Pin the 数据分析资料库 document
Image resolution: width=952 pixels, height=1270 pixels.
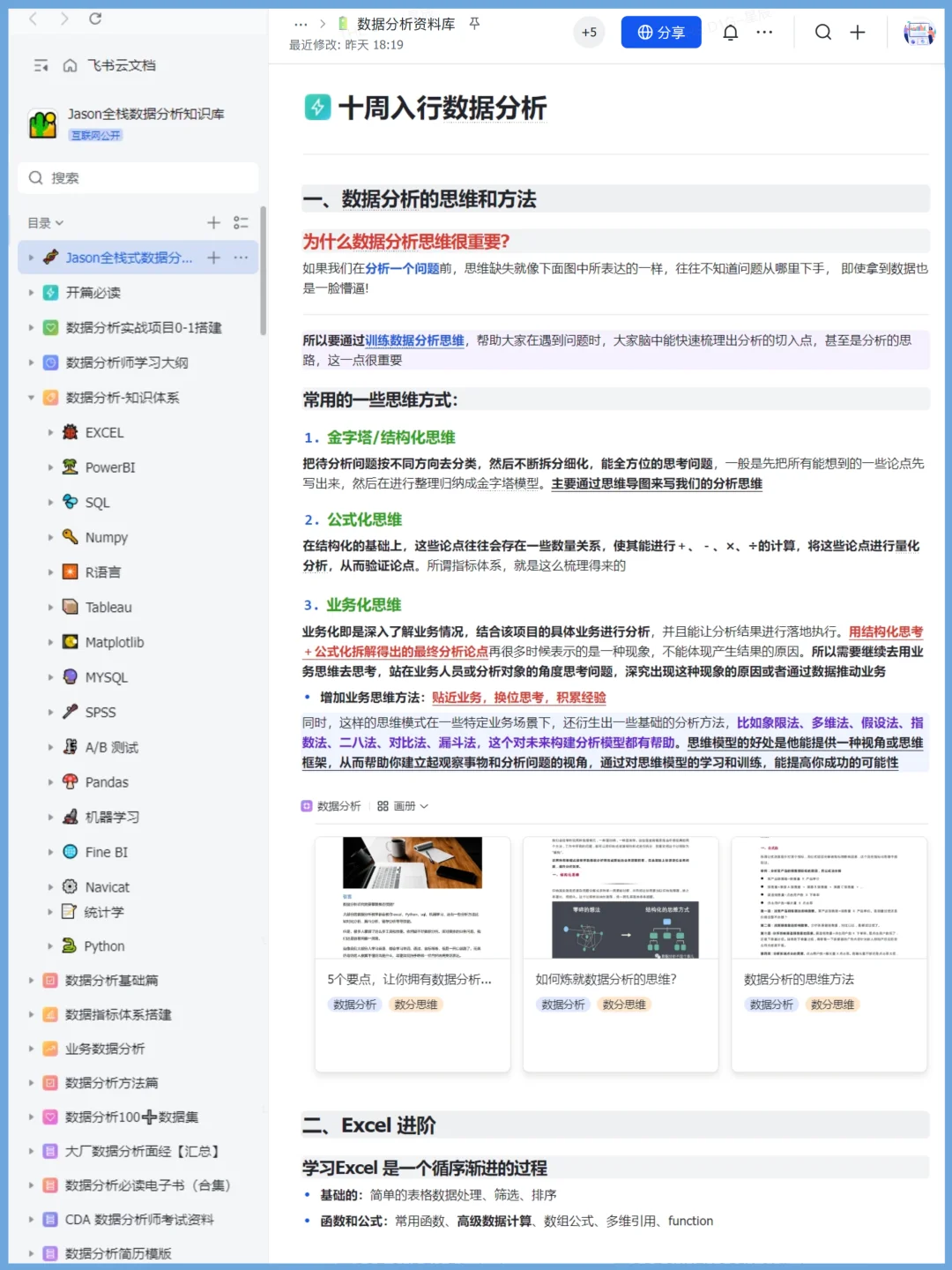click(x=474, y=24)
